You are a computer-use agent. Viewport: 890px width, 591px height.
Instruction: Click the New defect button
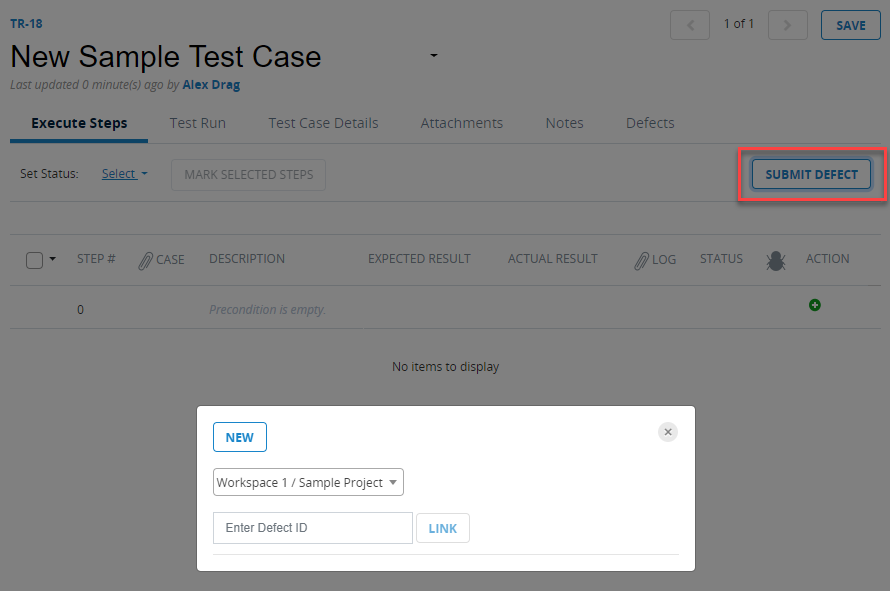240,437
